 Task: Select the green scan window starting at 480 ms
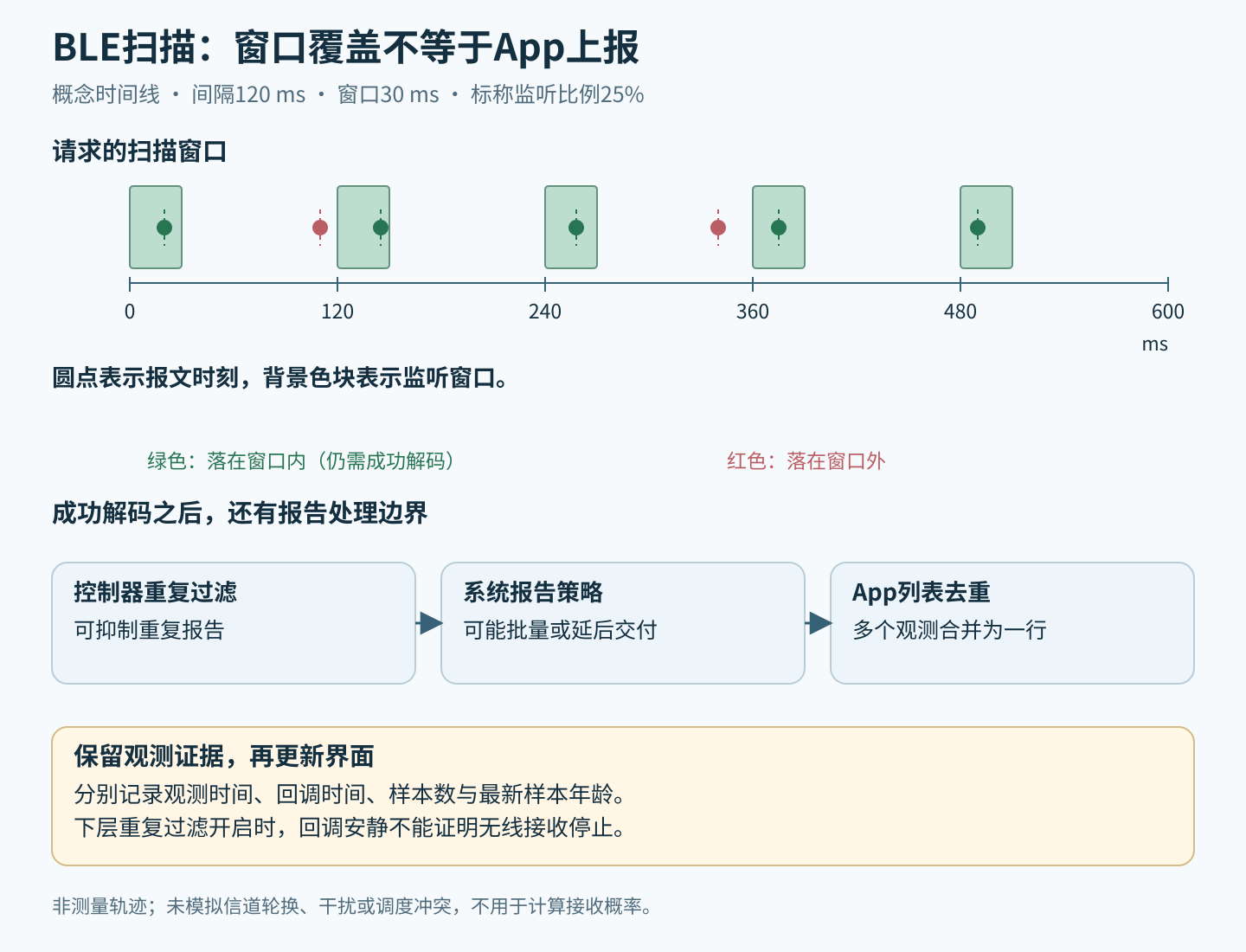coord(986,227)
